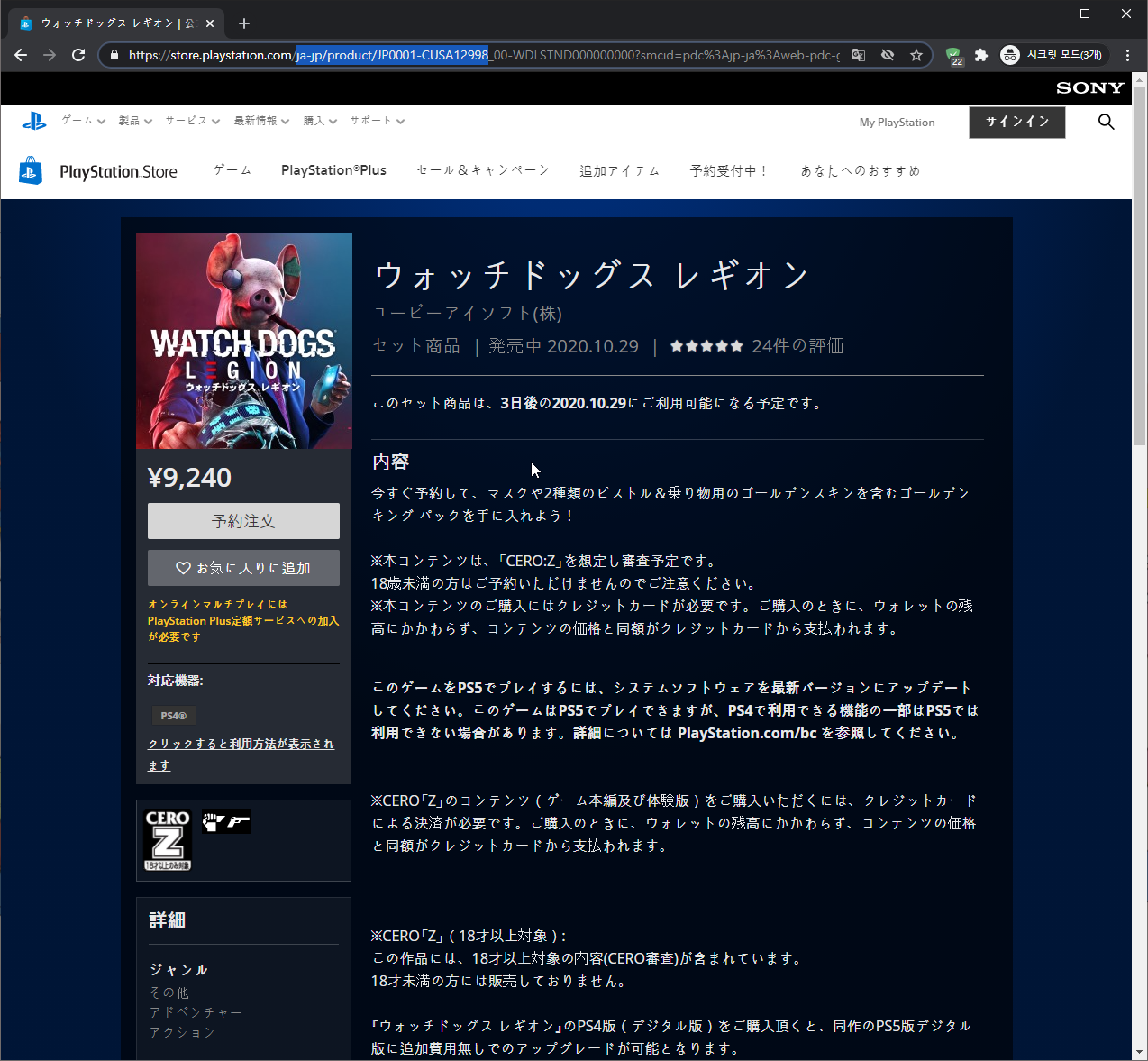This screenshot has height=1061, width=1148.
Task: Go back to previous page
Action: tap(21, 55)
